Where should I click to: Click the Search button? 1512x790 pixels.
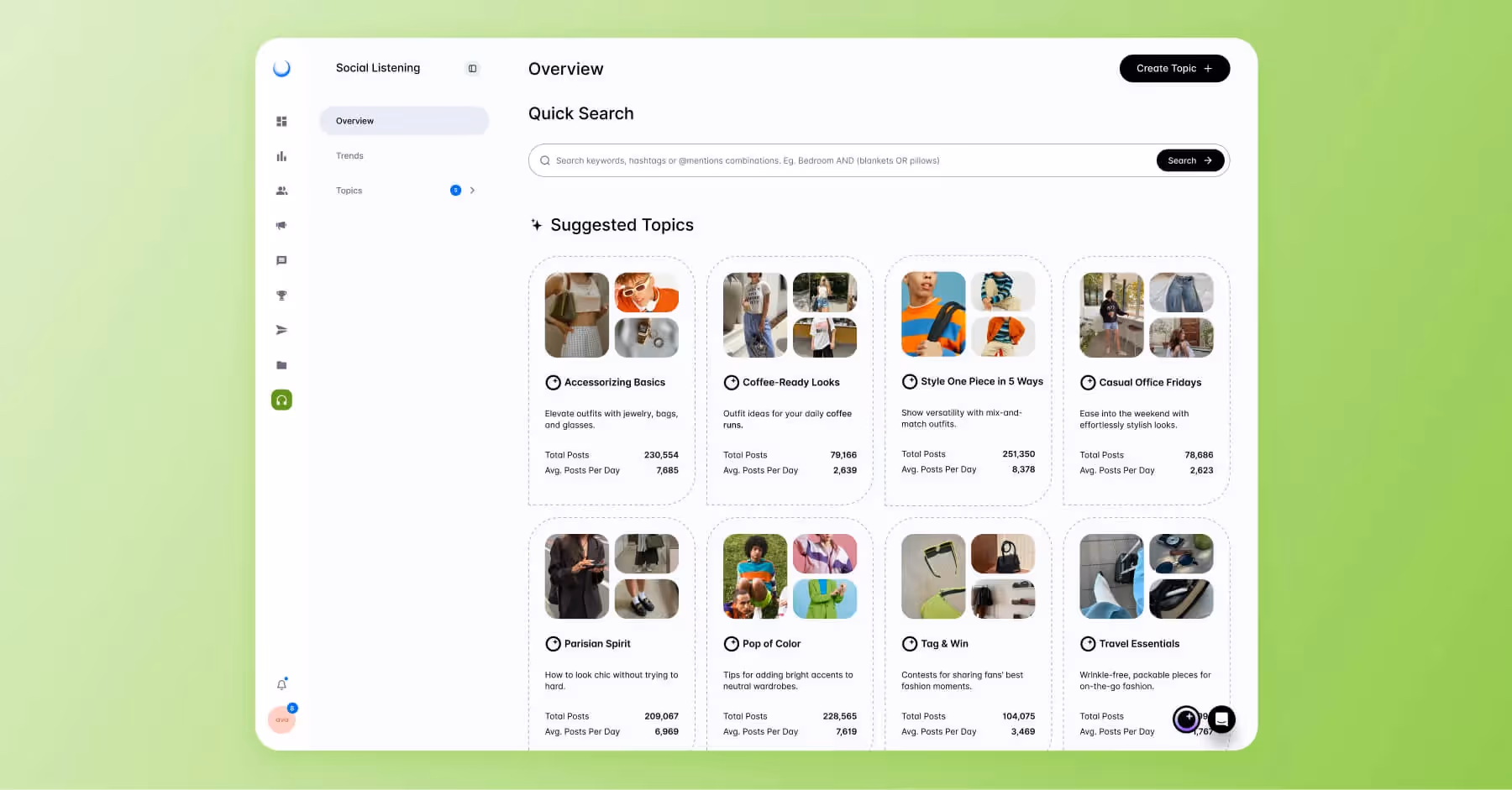[x=1189, y=160]
